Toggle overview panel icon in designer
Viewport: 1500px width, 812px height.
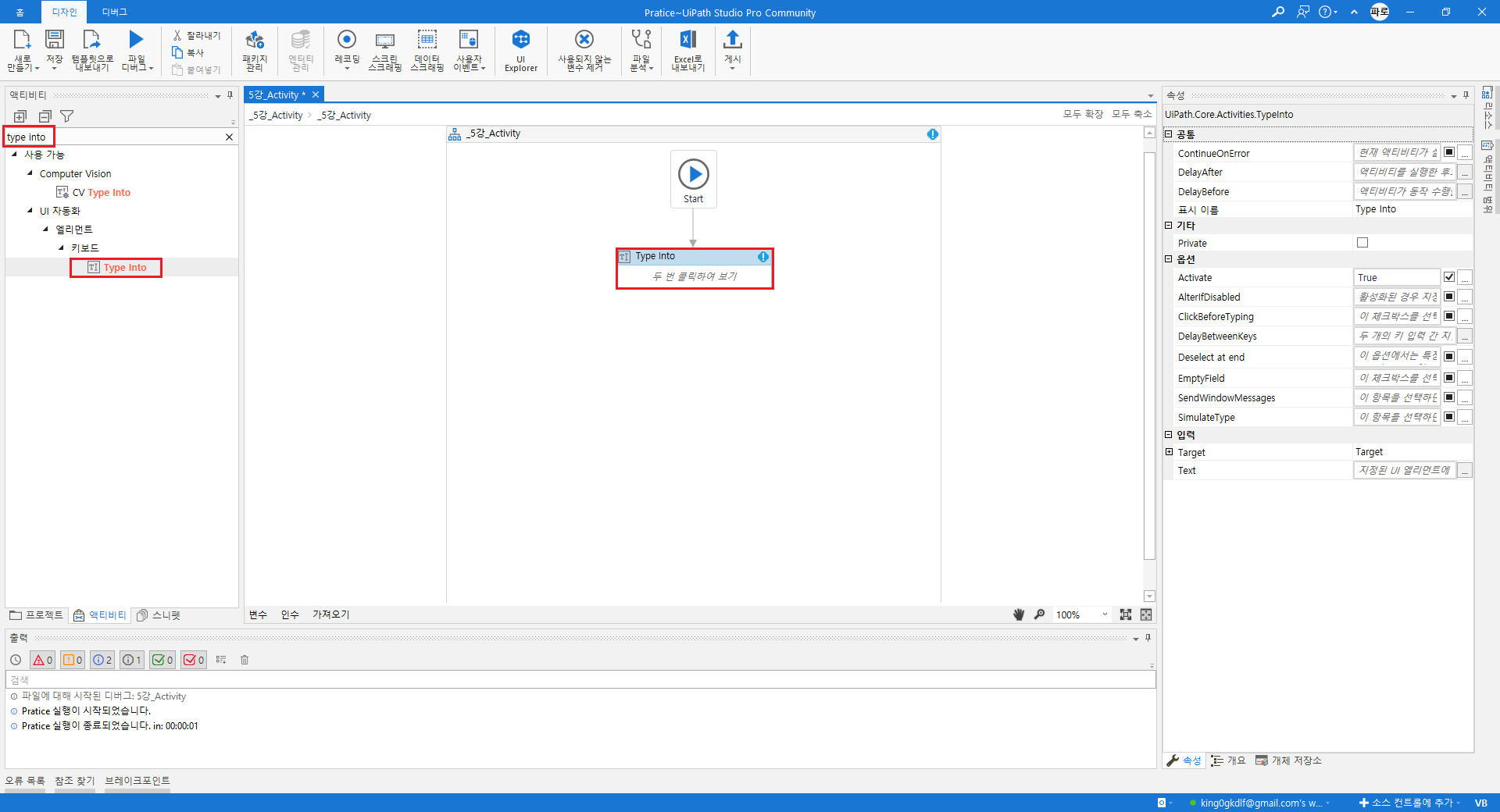[x=1146, y=614]
